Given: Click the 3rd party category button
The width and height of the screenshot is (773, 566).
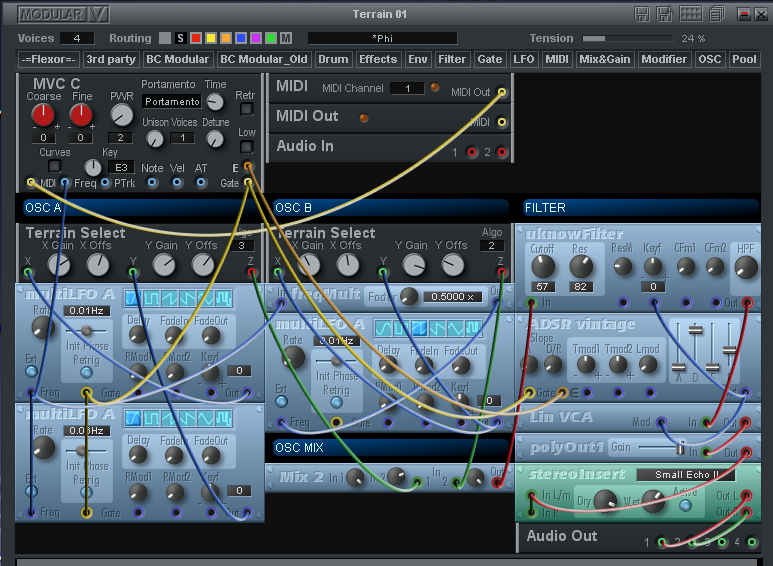Looking at the screenshot, I should pos(111,59).
